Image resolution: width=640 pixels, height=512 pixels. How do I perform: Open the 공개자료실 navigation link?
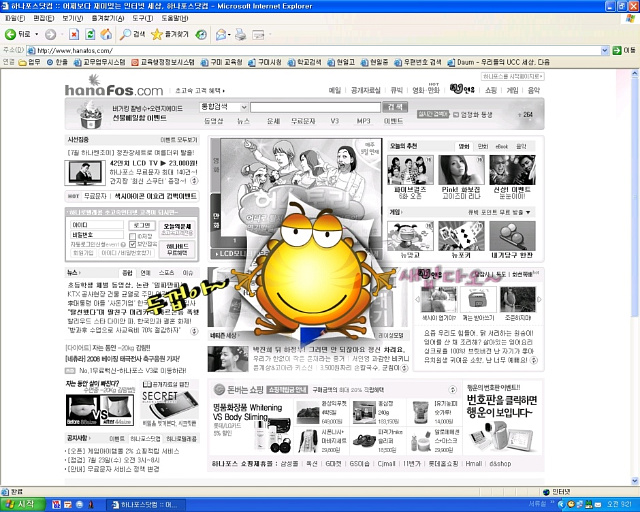366,90
